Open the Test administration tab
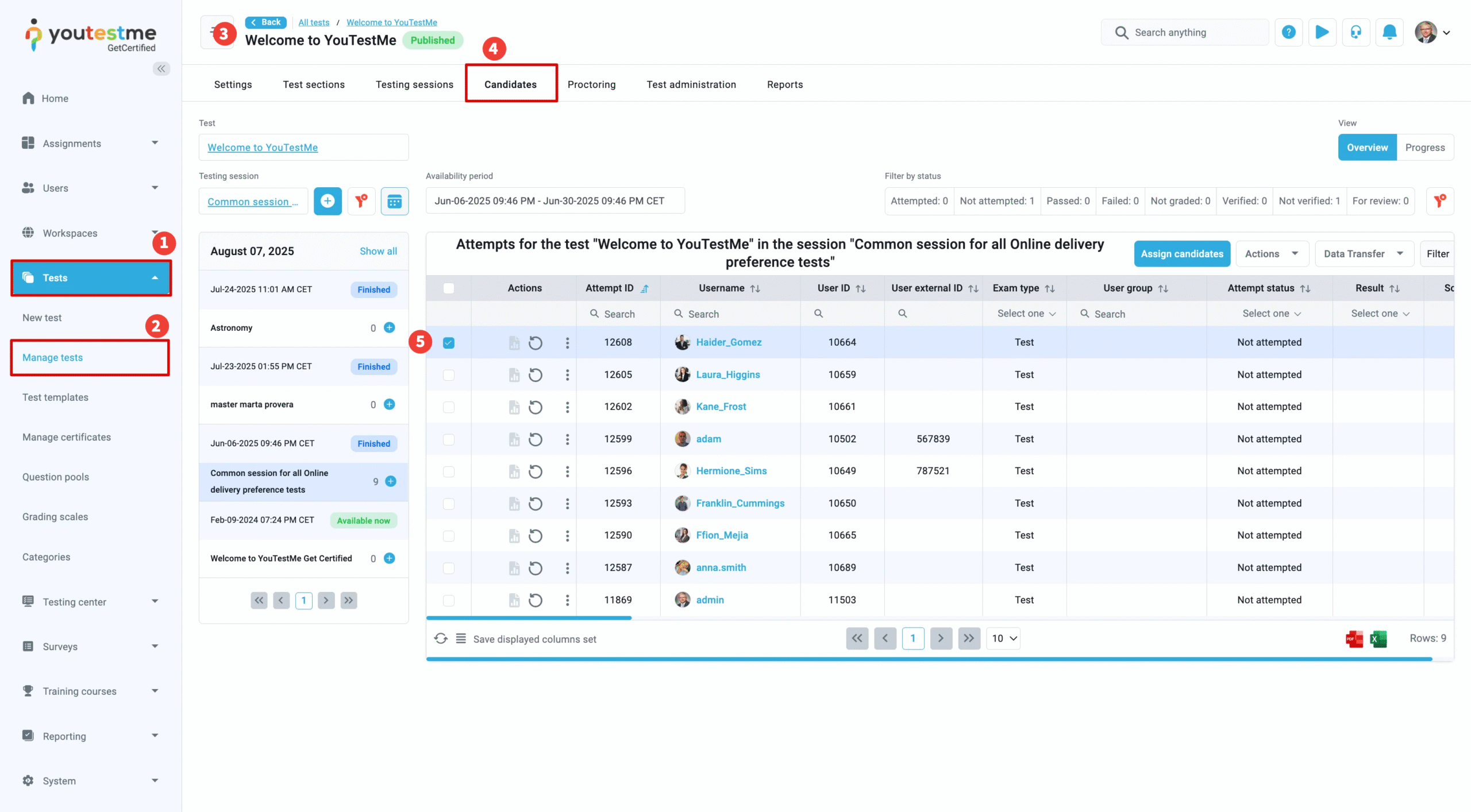Image resolution: width=1471 pixels, height=812 pixels. 691,84
